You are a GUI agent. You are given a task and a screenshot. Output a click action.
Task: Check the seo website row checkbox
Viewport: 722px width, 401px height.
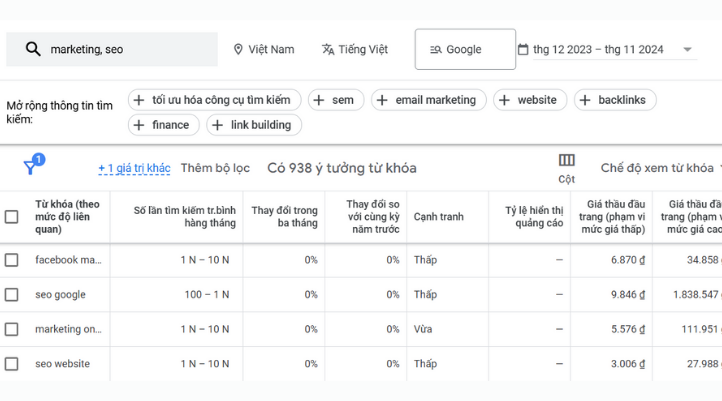coord(12,364)
